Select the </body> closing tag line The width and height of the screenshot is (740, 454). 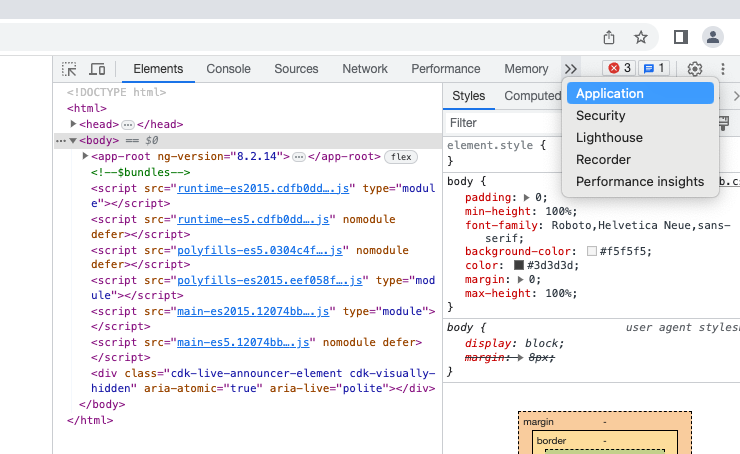[102, 404]
